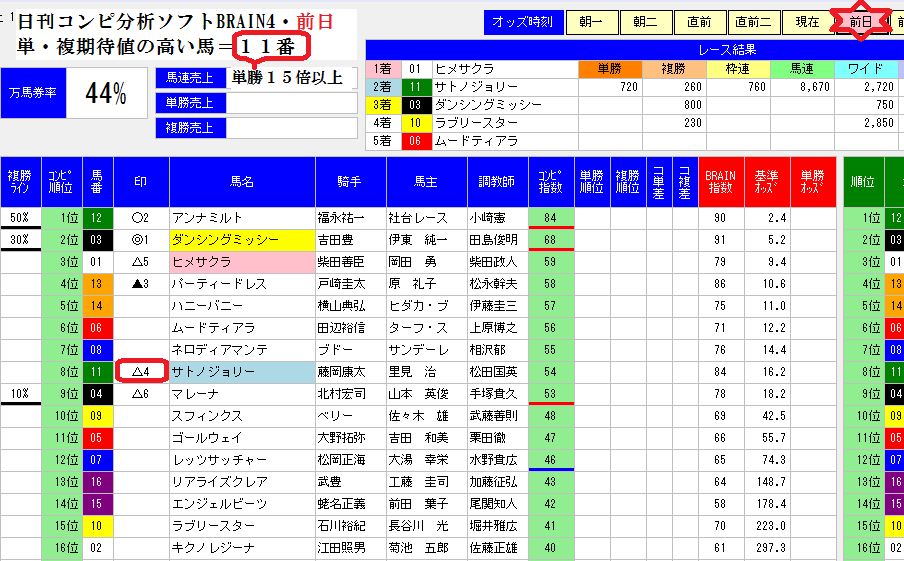Select horse name スフィンクス
This screenshot has width=904, height=561.
pyautogui.click(x=242, y=416)
